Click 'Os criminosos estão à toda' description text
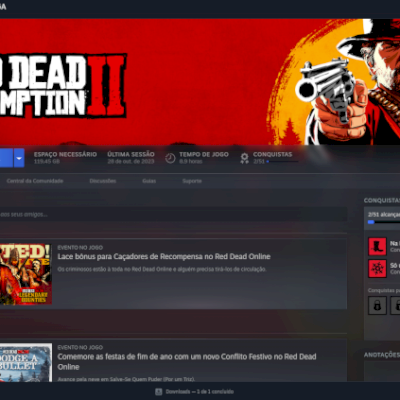This screenshot has width=400, height=400. (x=162, y=269)
